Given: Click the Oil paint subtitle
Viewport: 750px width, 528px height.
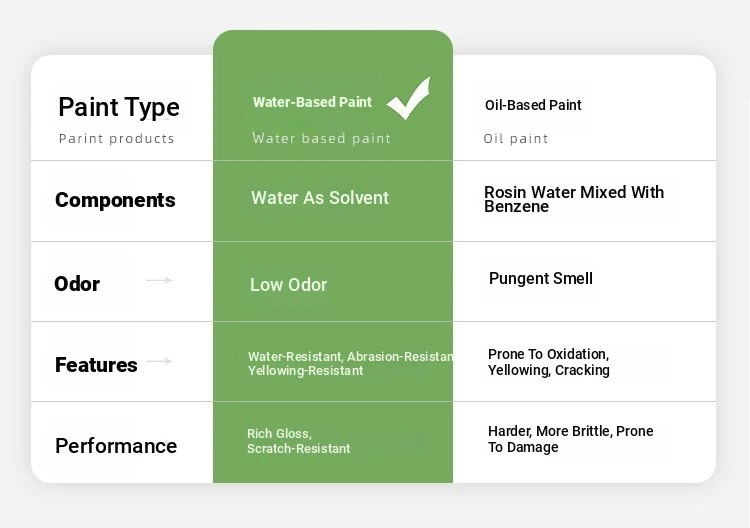Looking at the screenshot, I should click(x=516, y=139).
